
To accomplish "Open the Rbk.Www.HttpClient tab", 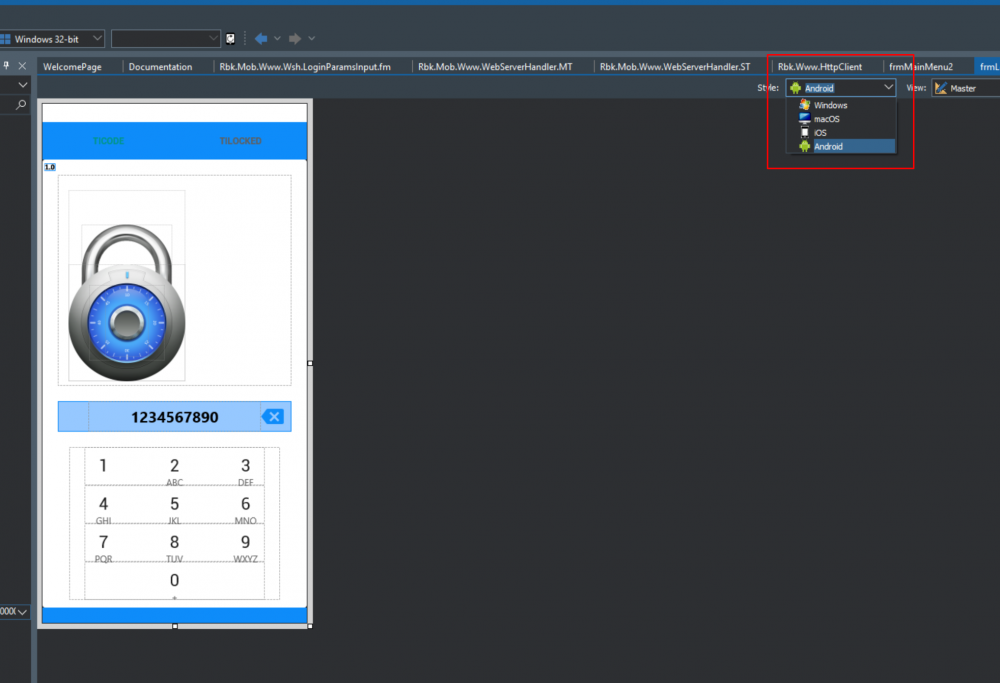I will (820, 66).
